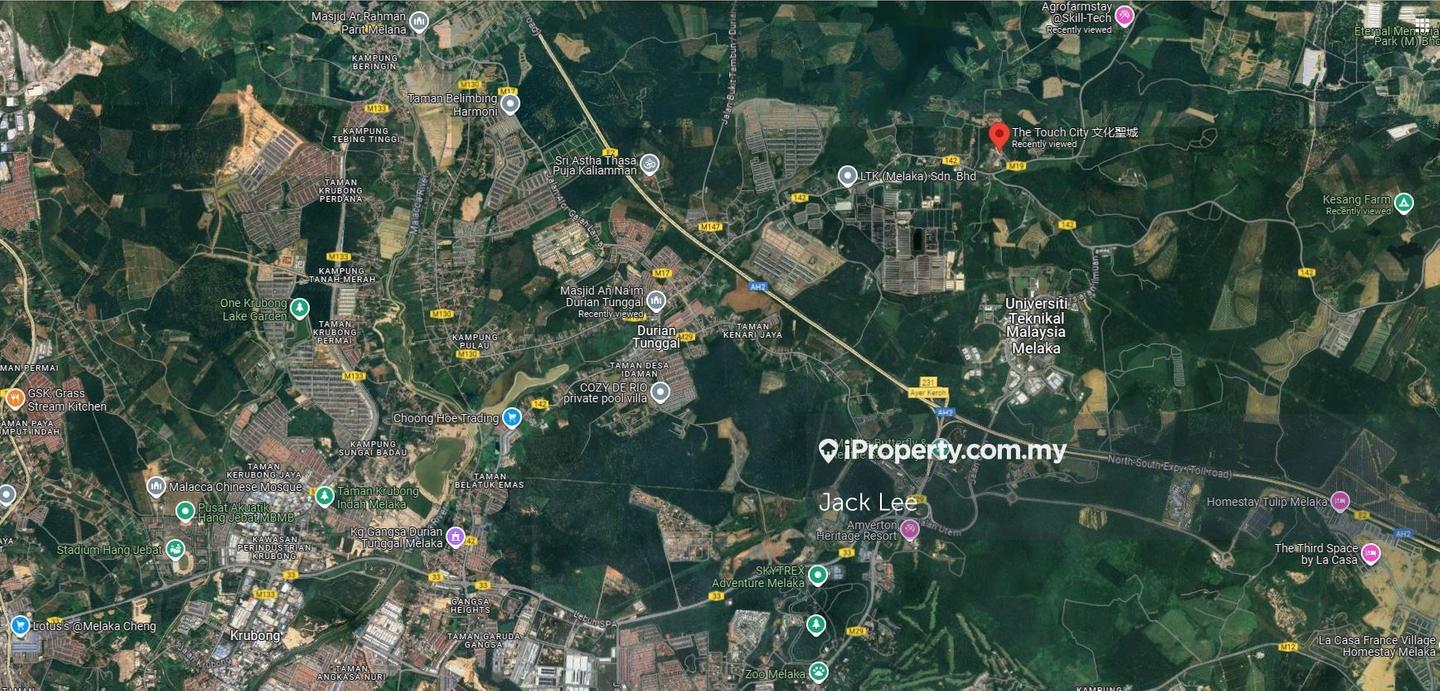Click the Universiti Teknikal Malaysia Melaka label

tap(1035, 325)
